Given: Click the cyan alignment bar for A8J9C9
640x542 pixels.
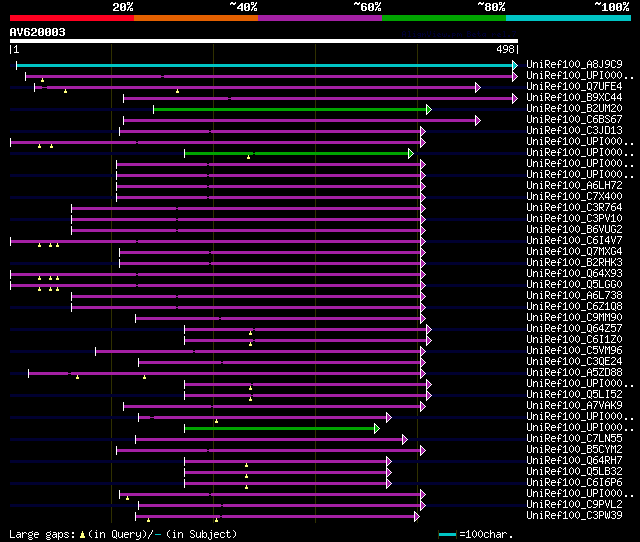Looking at the screenshot, I should pos(265,65).
